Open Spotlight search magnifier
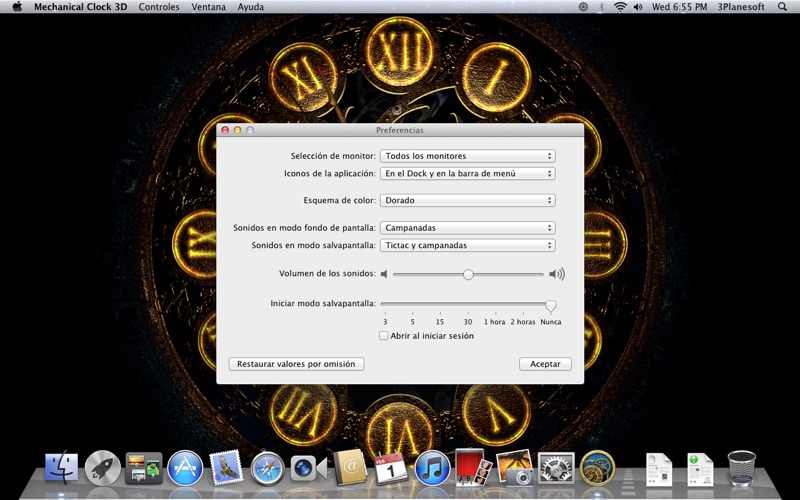Viewport: 800px width, 500px height. [x=782, y=7]
